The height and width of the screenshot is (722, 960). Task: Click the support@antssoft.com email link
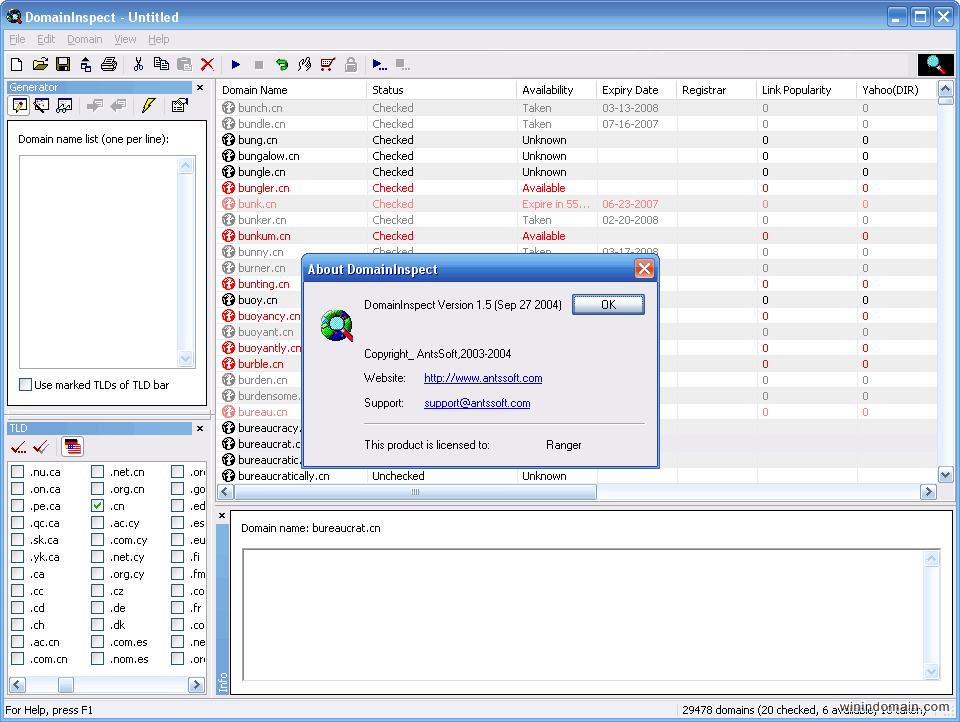(x=477, y=403)
